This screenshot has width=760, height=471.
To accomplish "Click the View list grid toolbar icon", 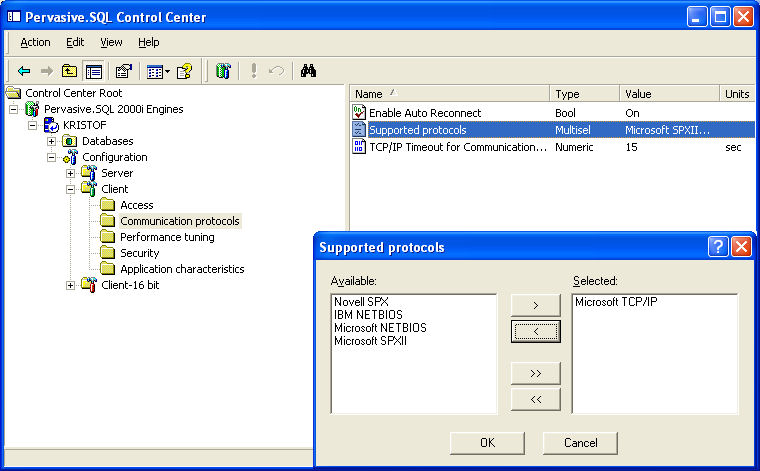I will (155, 72).
